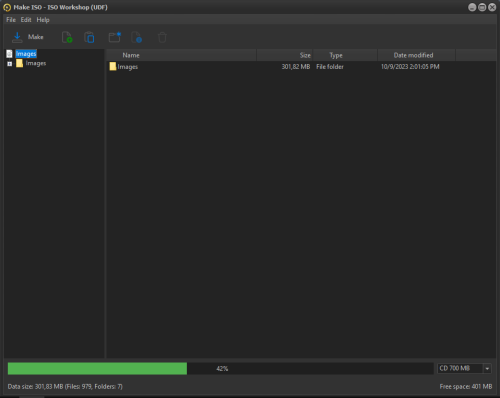This screenshot has height=398, width=500.
Task: Sort by Date modified column header
Action: pyautogui.click(x=416, y=55)
